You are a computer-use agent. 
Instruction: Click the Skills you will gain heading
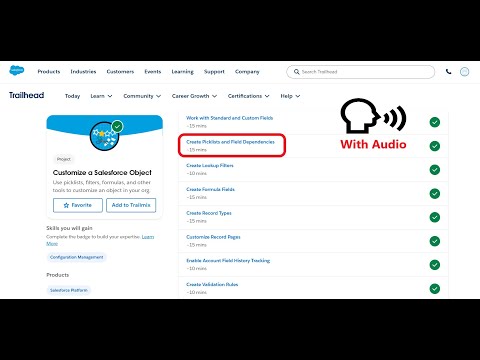pyautogui.click(x=69, y=228)
